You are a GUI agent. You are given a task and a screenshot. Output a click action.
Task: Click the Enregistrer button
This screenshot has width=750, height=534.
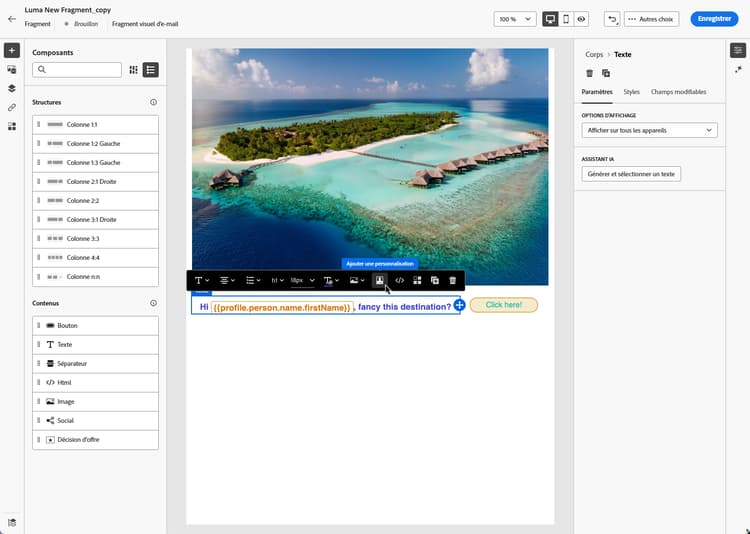pyautogui.click(x=713, y=19)
